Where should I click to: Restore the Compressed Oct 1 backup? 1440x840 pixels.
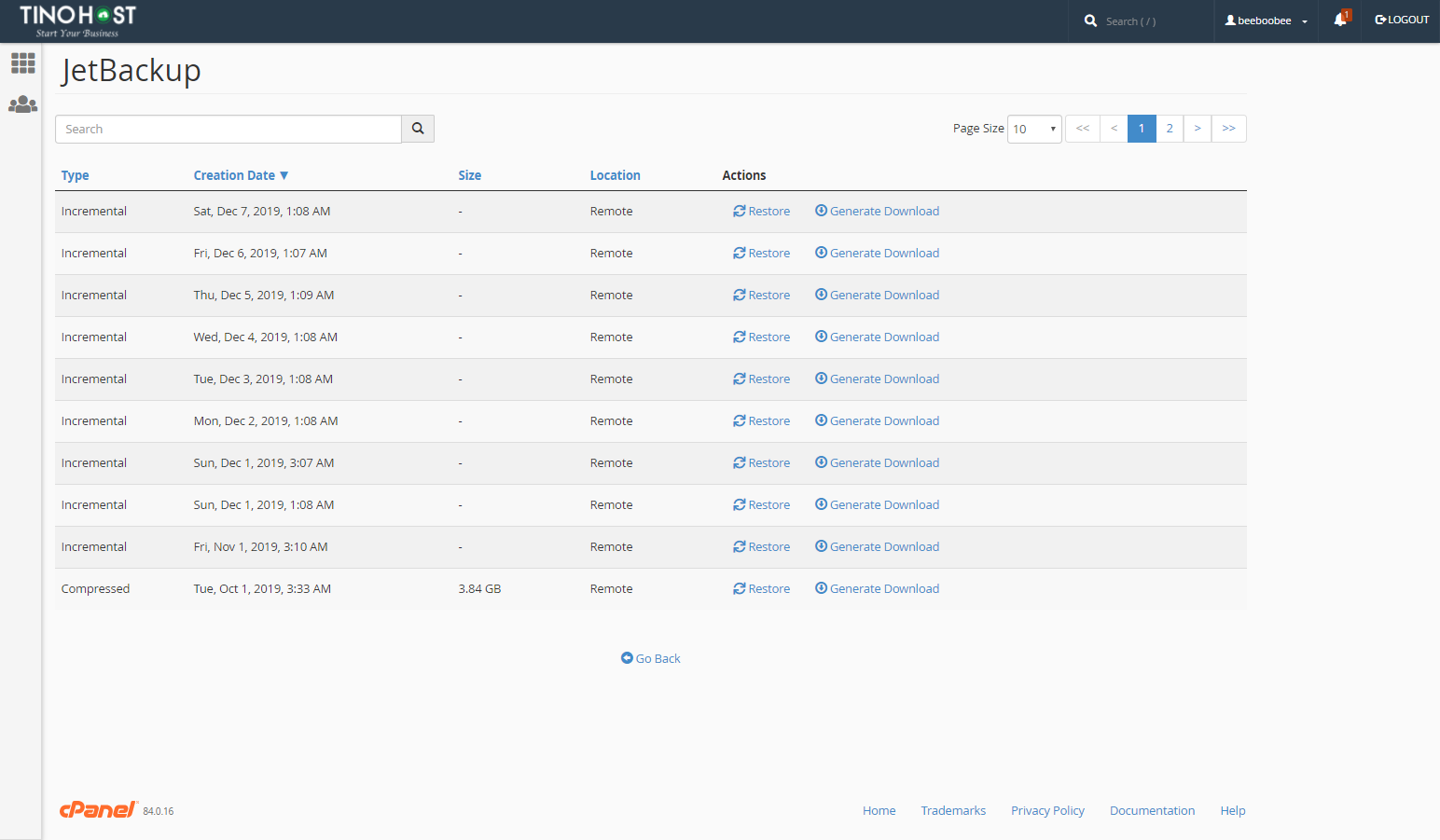761,589
